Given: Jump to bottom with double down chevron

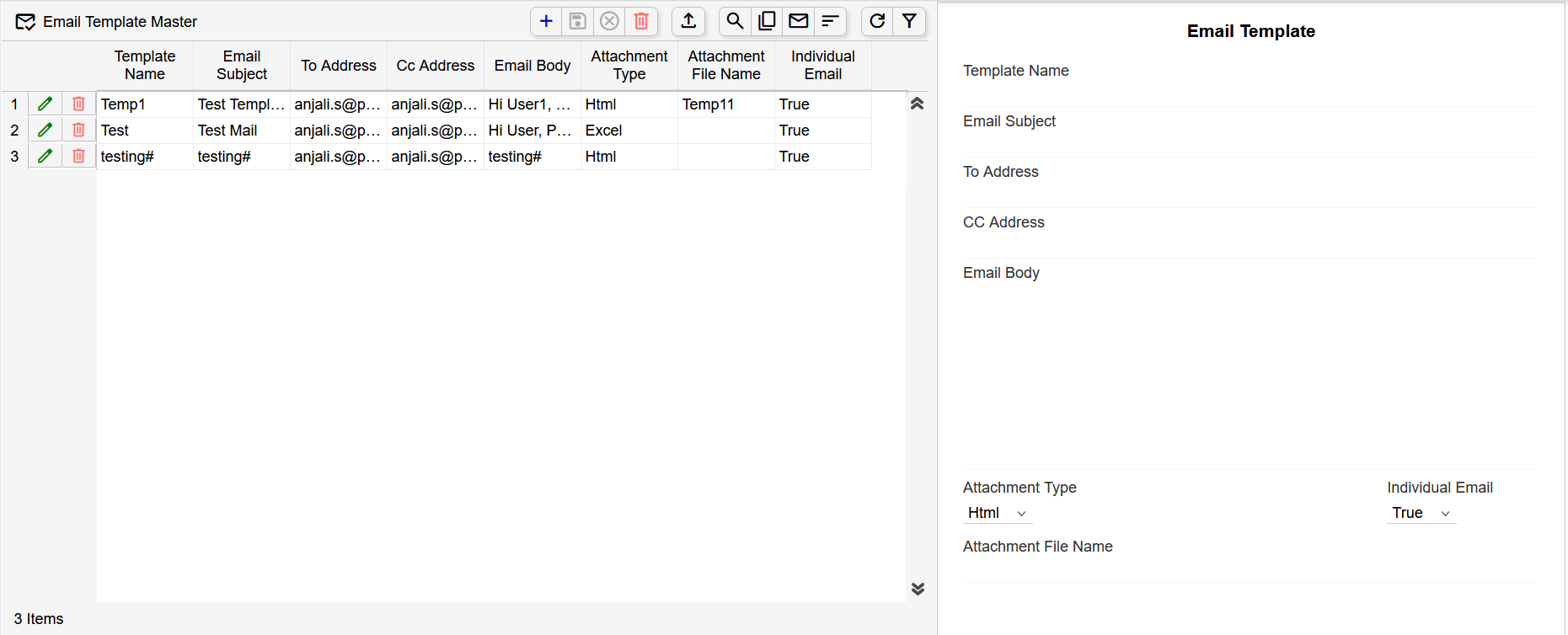Looking at the screenshot, I should tap(918, 589).
